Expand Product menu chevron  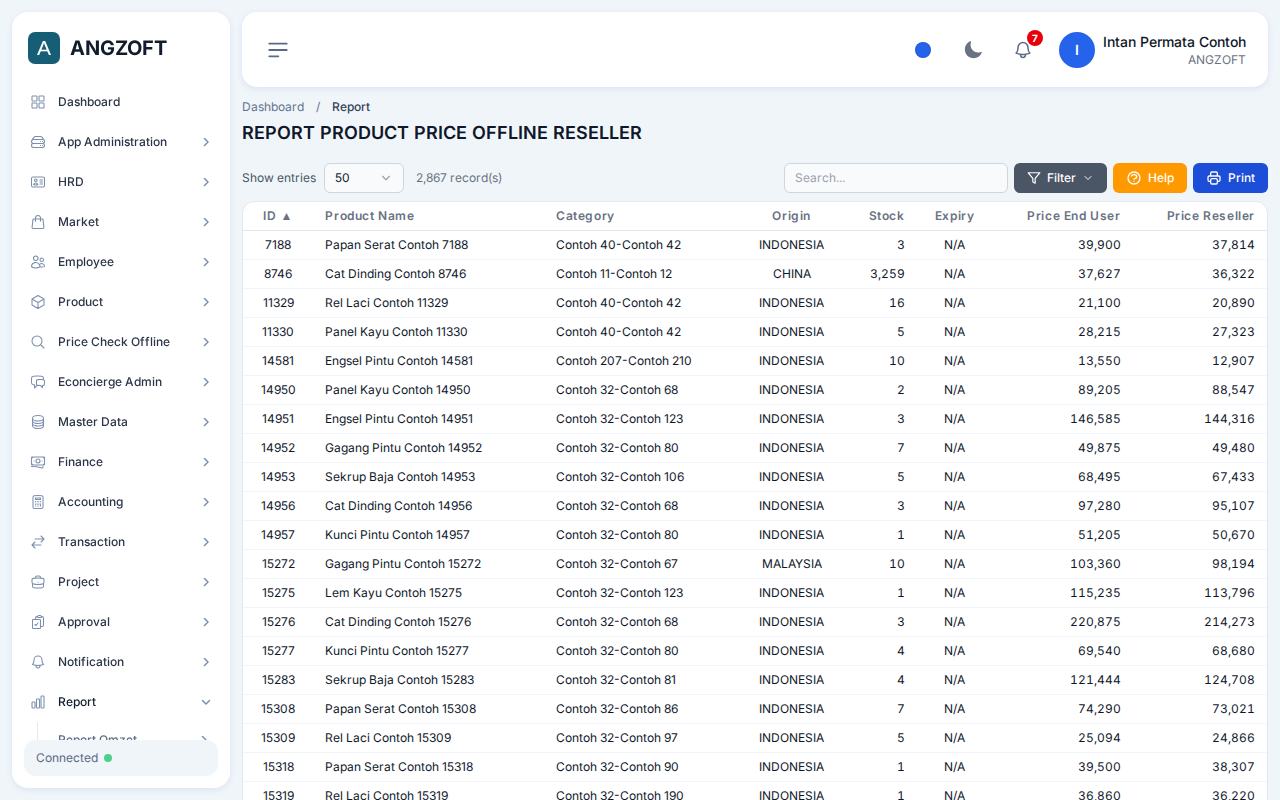pyautogui.click(x=206, y=302)
